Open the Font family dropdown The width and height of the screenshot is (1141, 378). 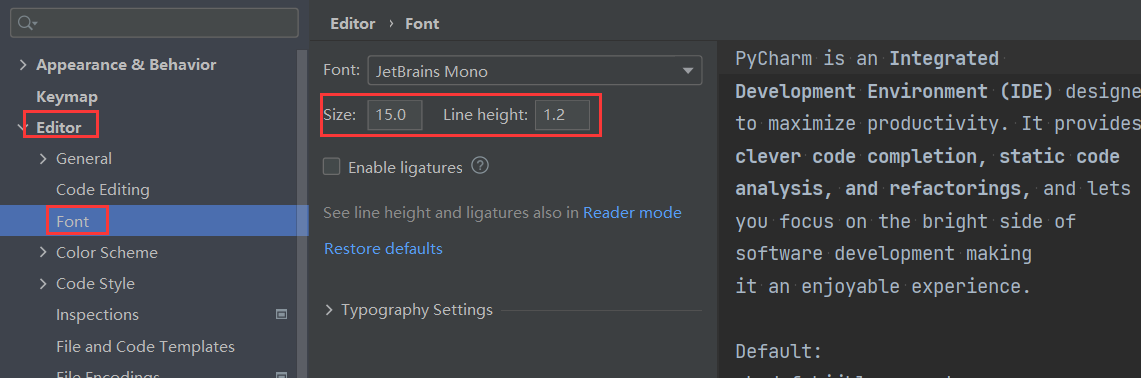click(535, 71)
